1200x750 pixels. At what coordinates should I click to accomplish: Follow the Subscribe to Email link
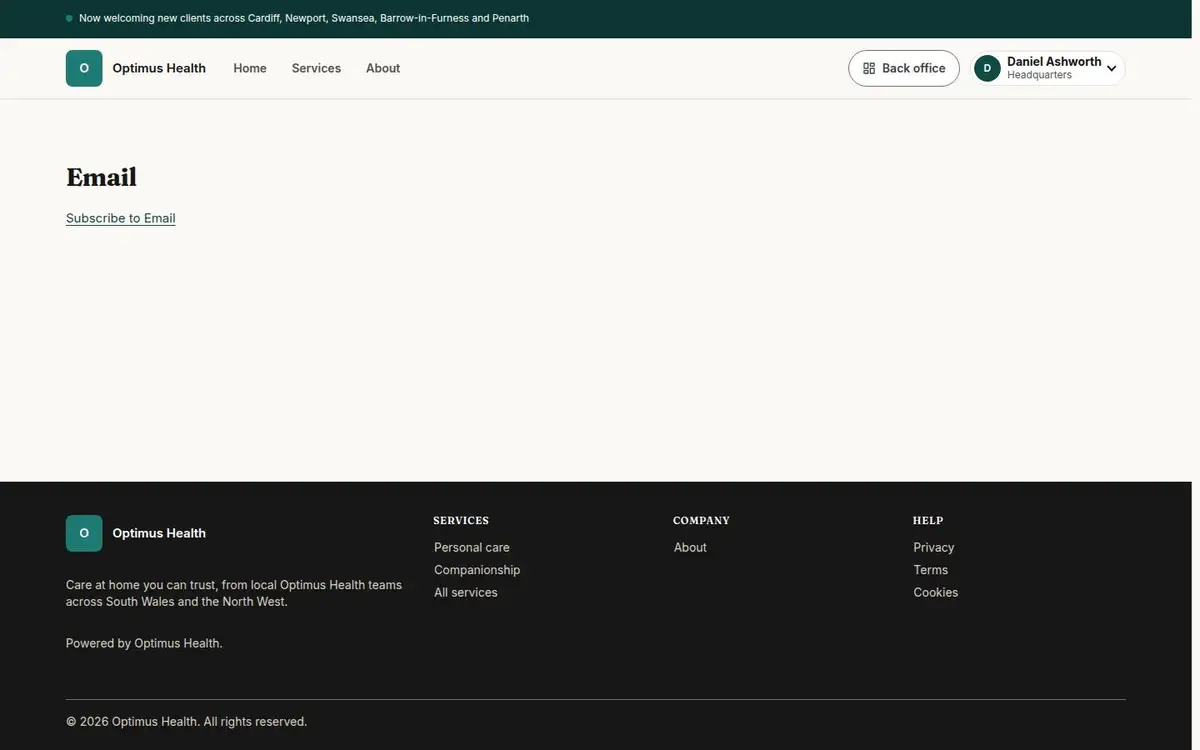[121, 218]
